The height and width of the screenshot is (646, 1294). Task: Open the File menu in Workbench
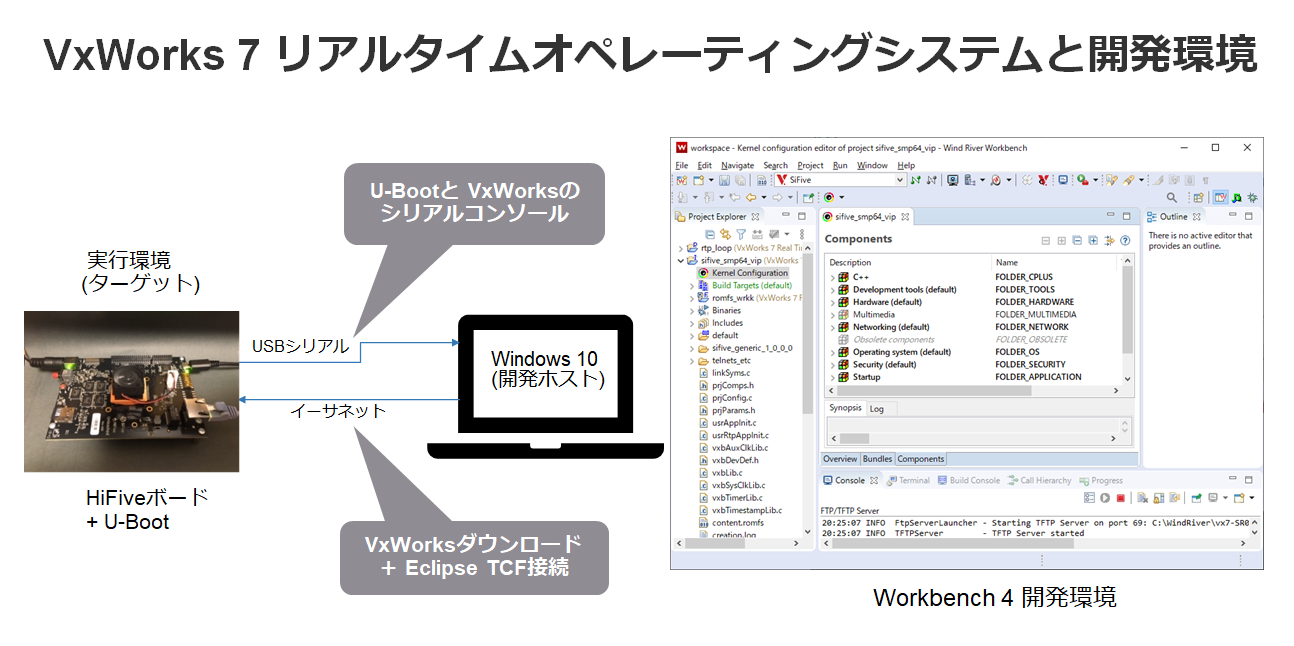click(680, 165)
